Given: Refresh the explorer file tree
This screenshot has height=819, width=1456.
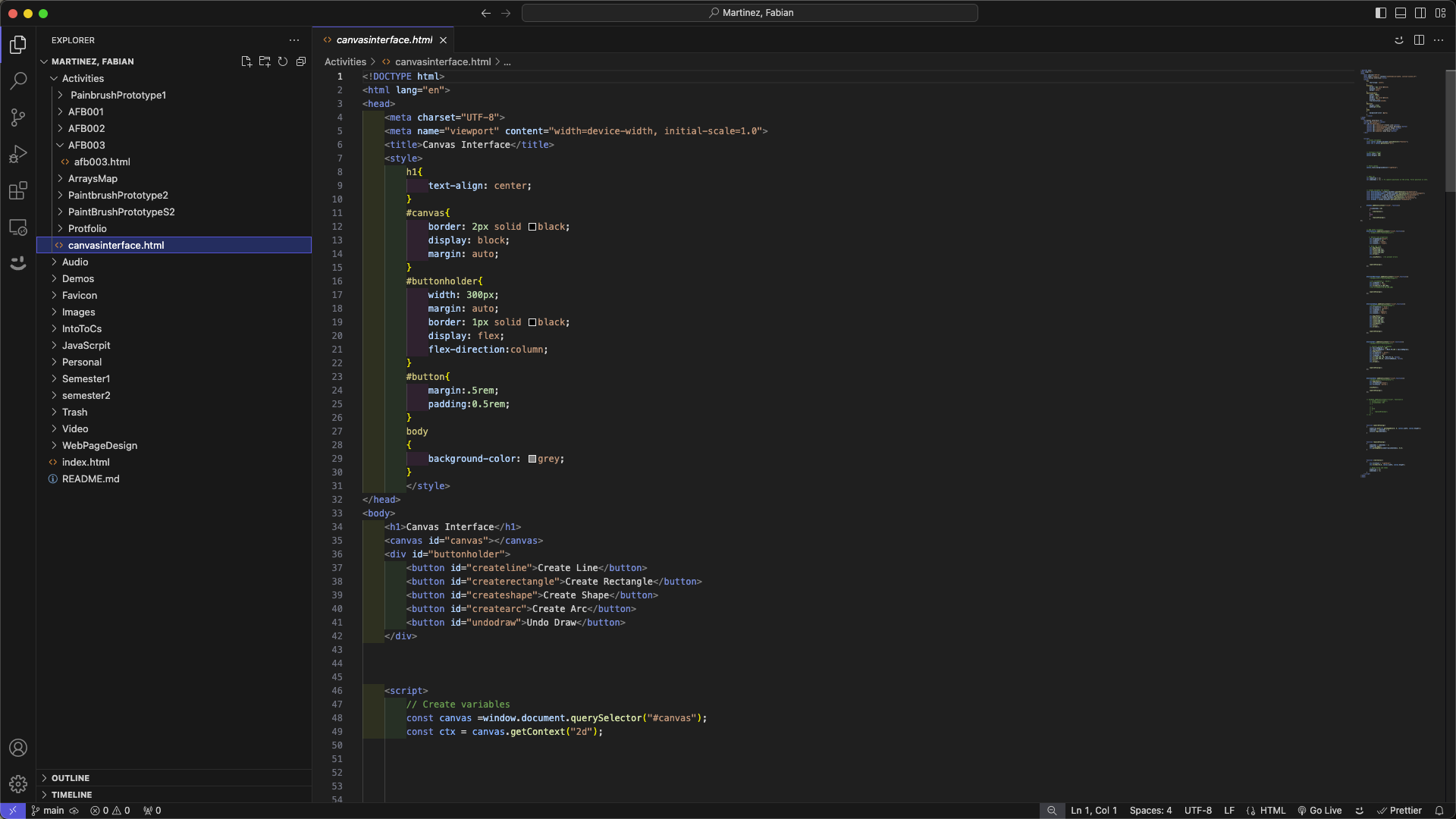Looking at the screenshot, I should pos(283,61).
